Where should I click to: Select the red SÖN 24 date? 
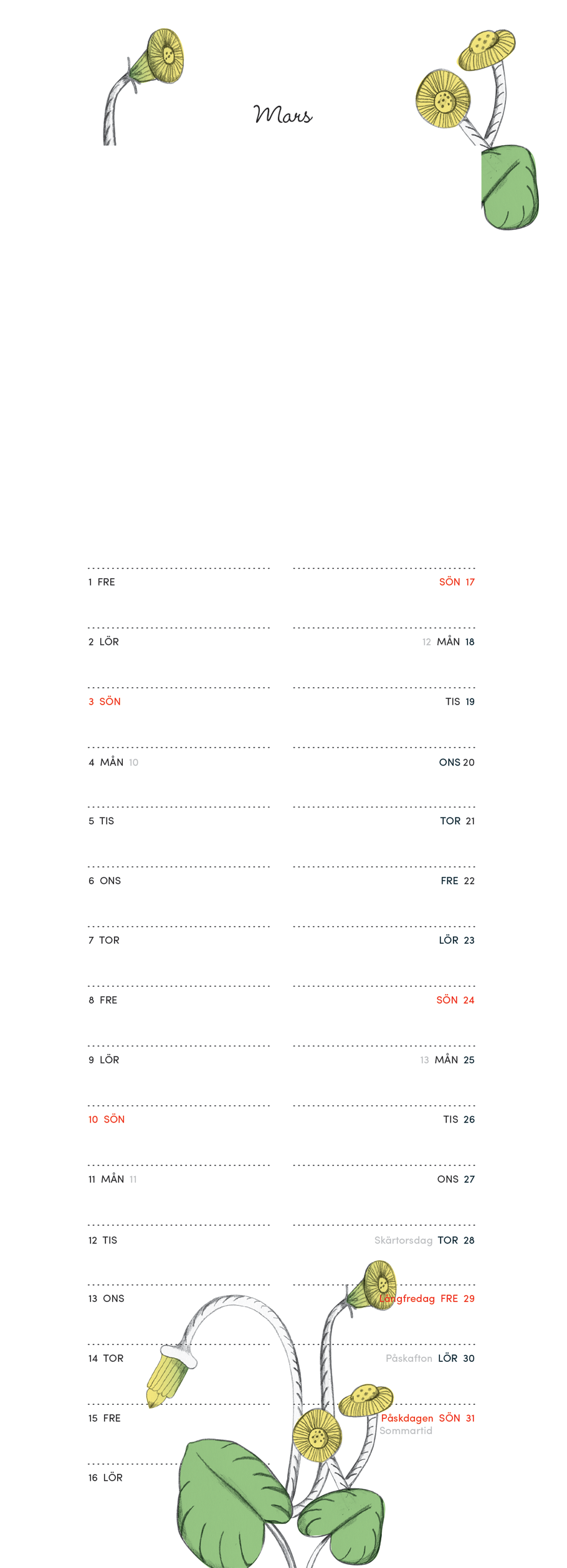click(455, 1000)
